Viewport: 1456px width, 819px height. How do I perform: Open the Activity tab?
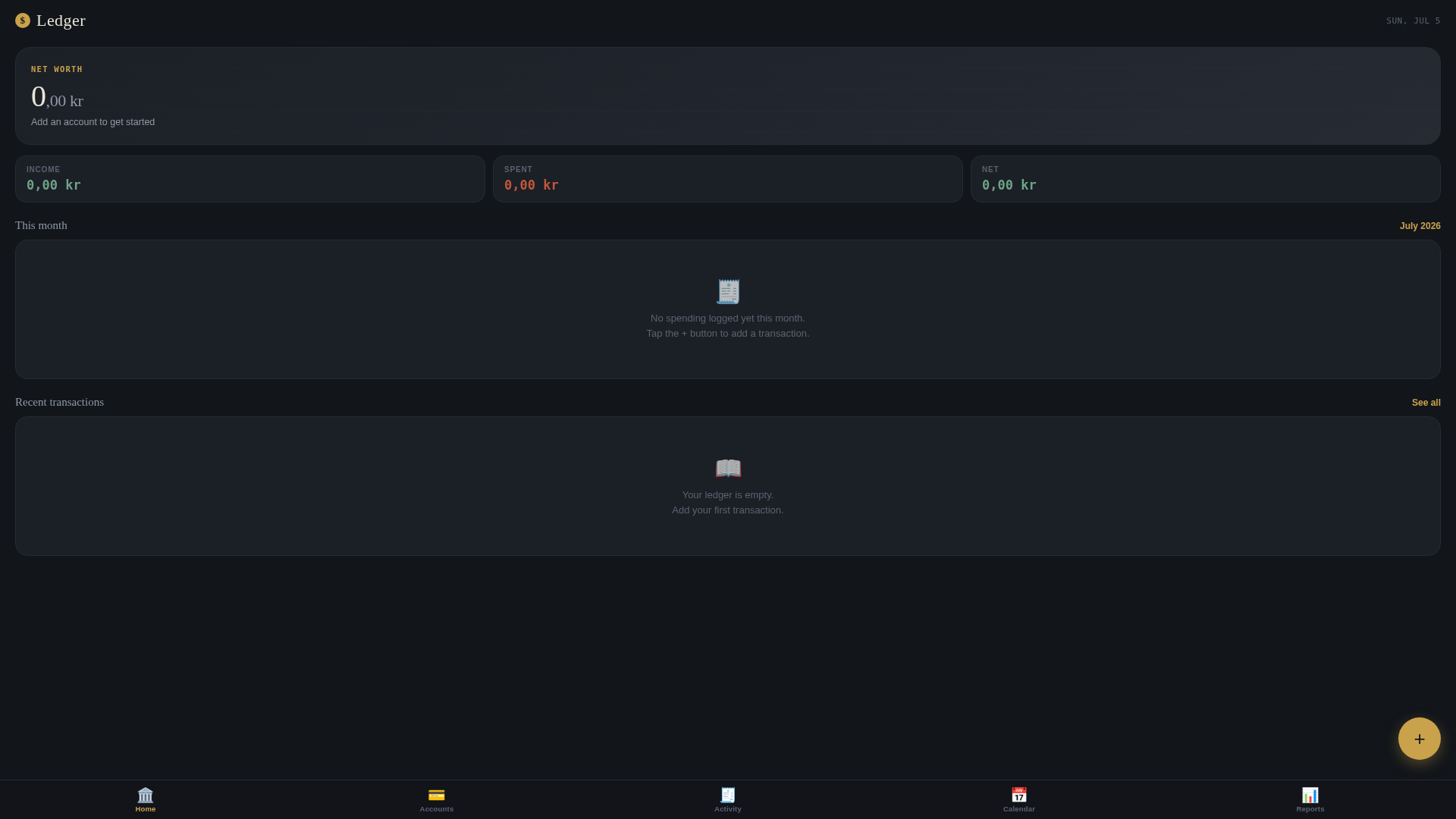click(x=728, y=800)
